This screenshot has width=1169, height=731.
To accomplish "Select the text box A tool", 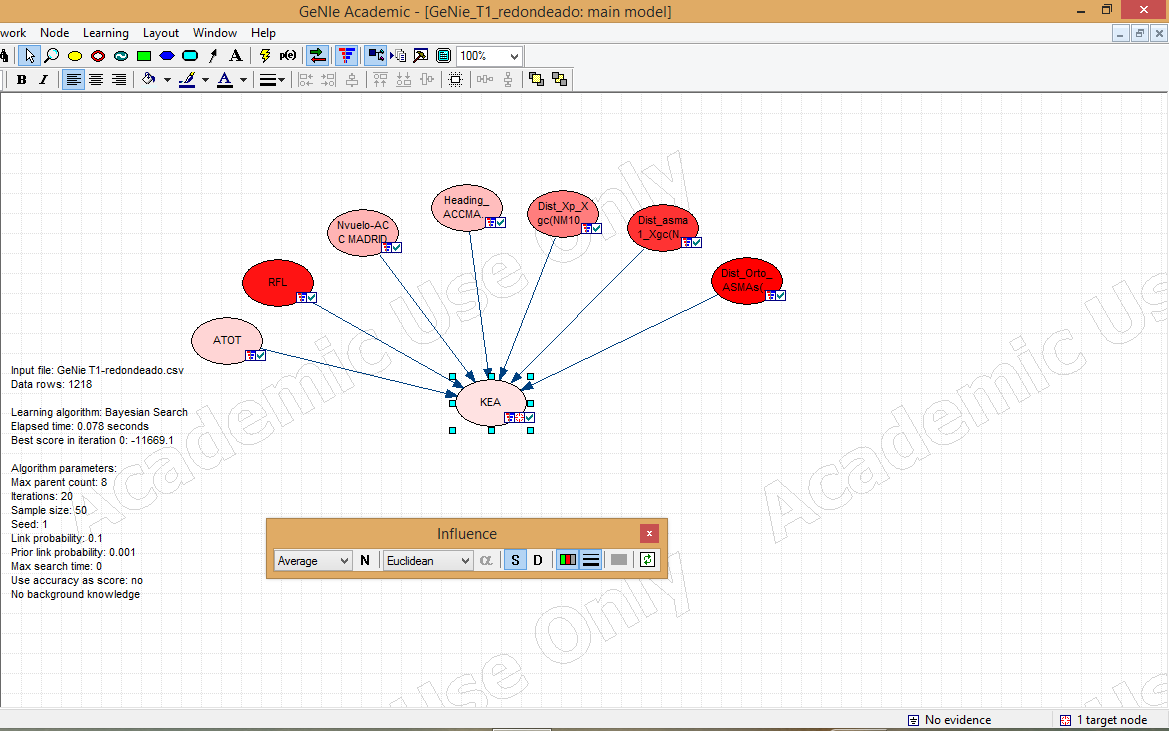I will [236, 56].
